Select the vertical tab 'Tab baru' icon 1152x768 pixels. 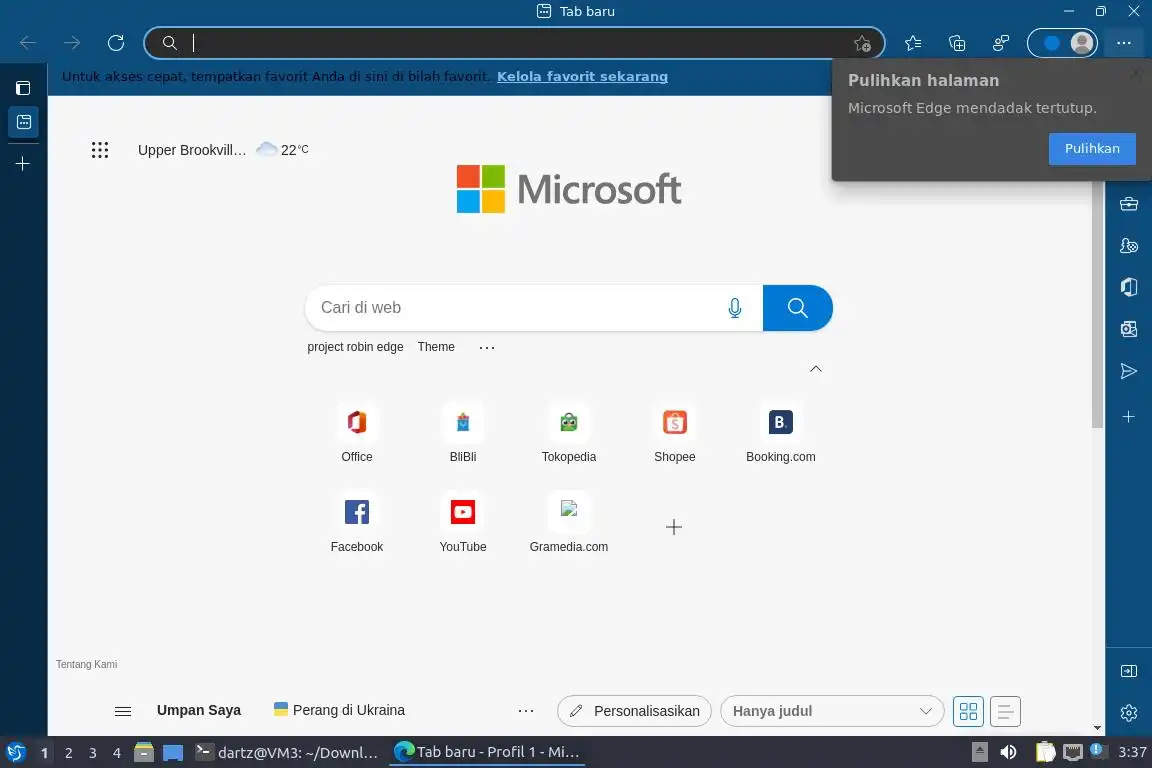click(x=24, y=122)
